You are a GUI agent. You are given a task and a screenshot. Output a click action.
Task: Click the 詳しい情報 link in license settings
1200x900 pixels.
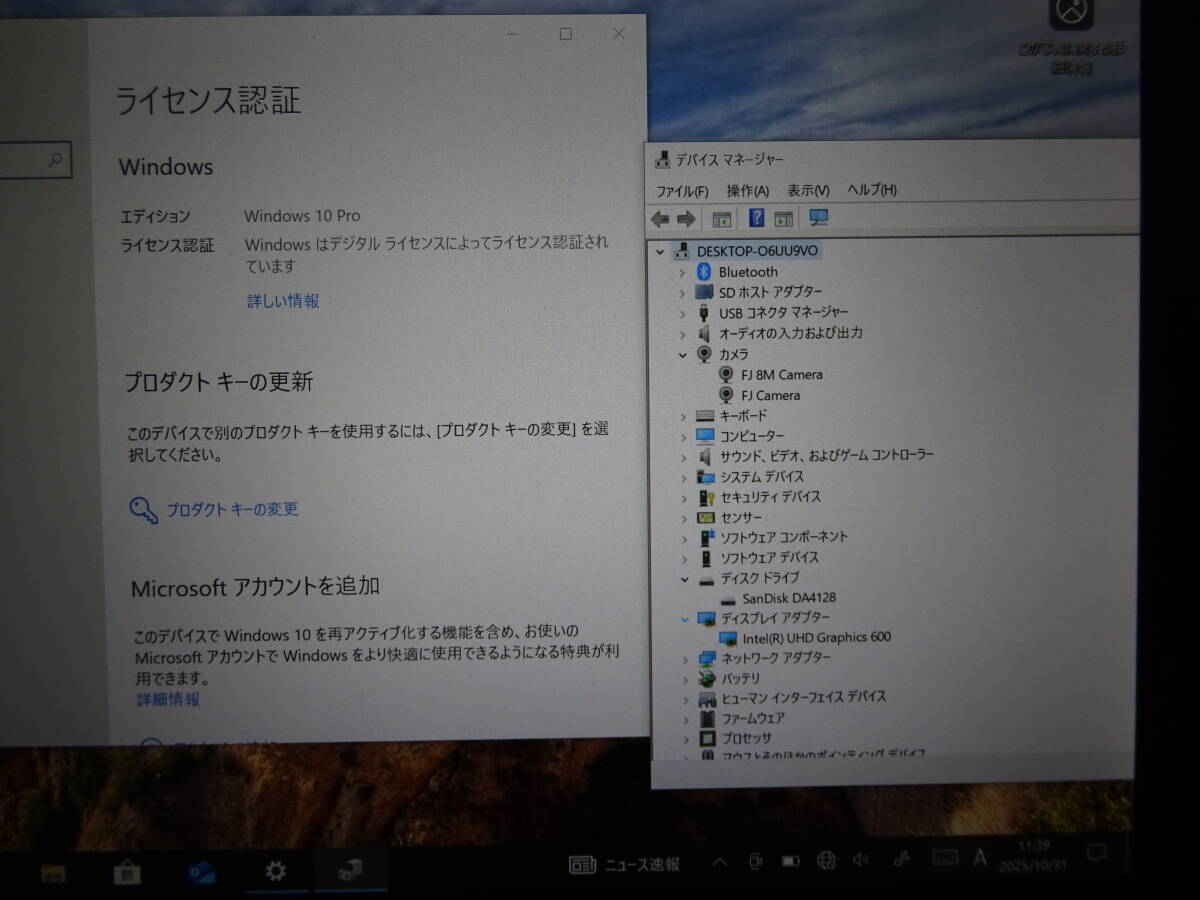pyautogui.click(x=284, y=301)
